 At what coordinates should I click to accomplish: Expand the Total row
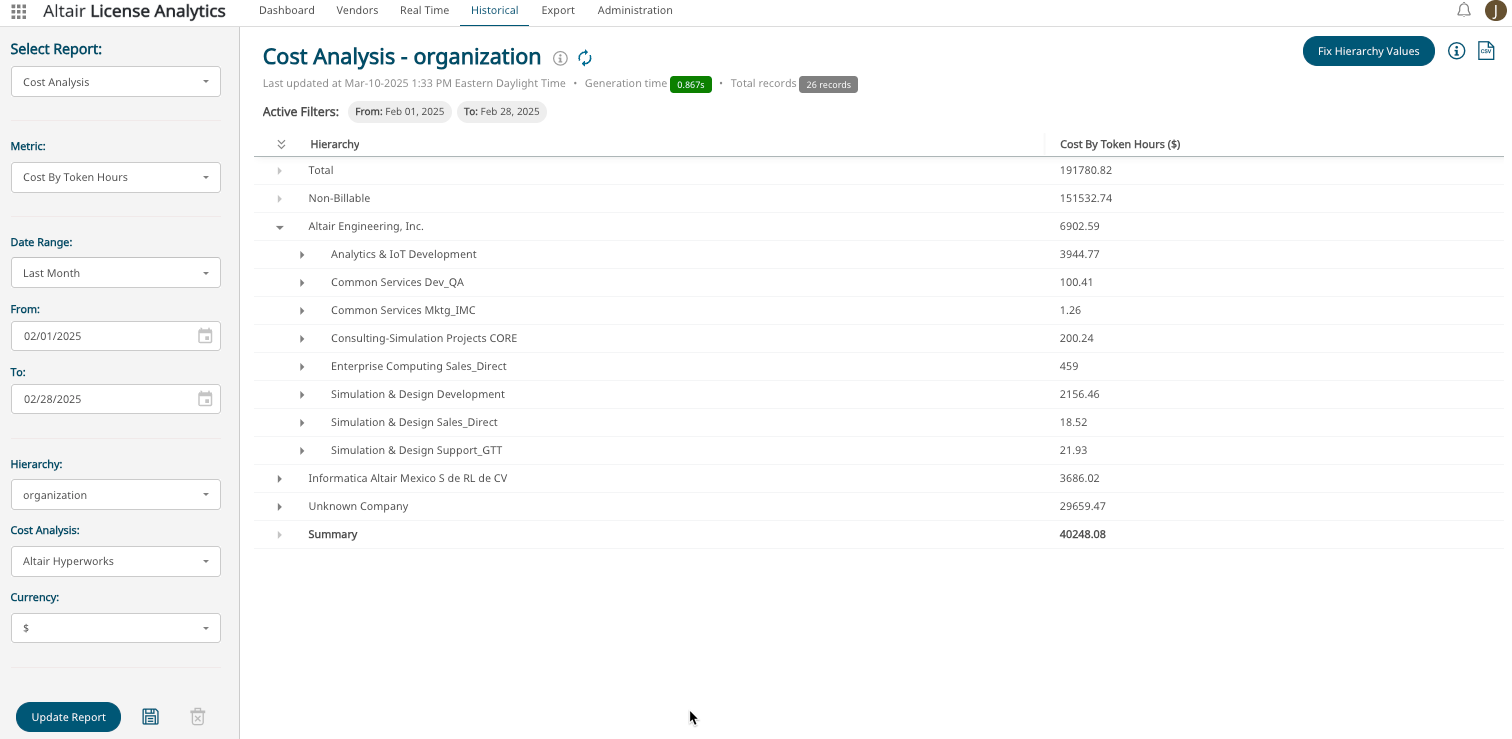(x=280, y=171)
